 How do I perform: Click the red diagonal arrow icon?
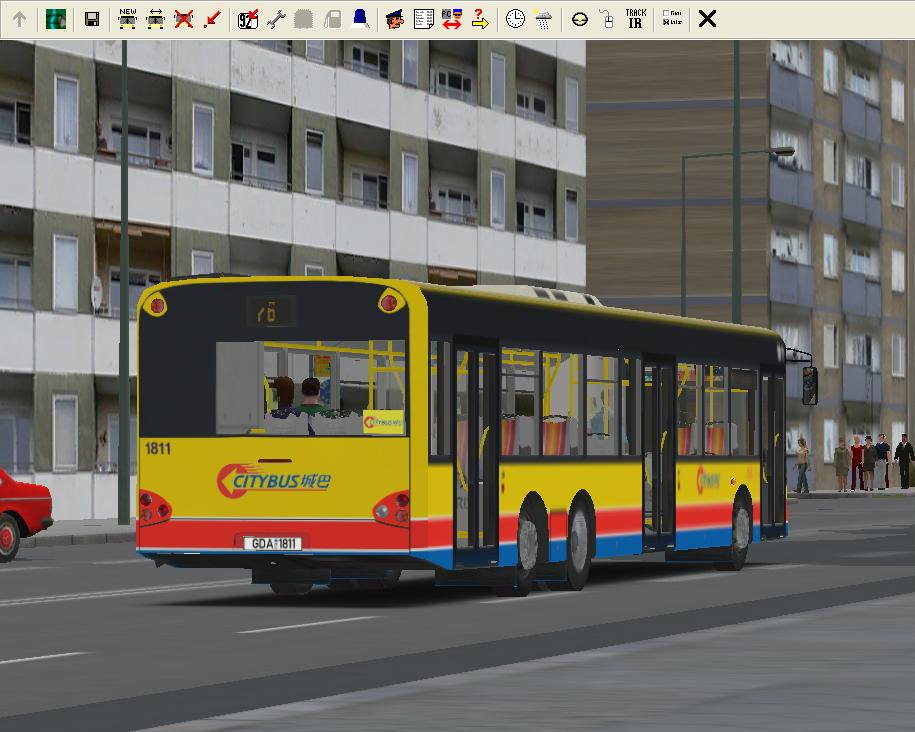[x=213, y=19]
